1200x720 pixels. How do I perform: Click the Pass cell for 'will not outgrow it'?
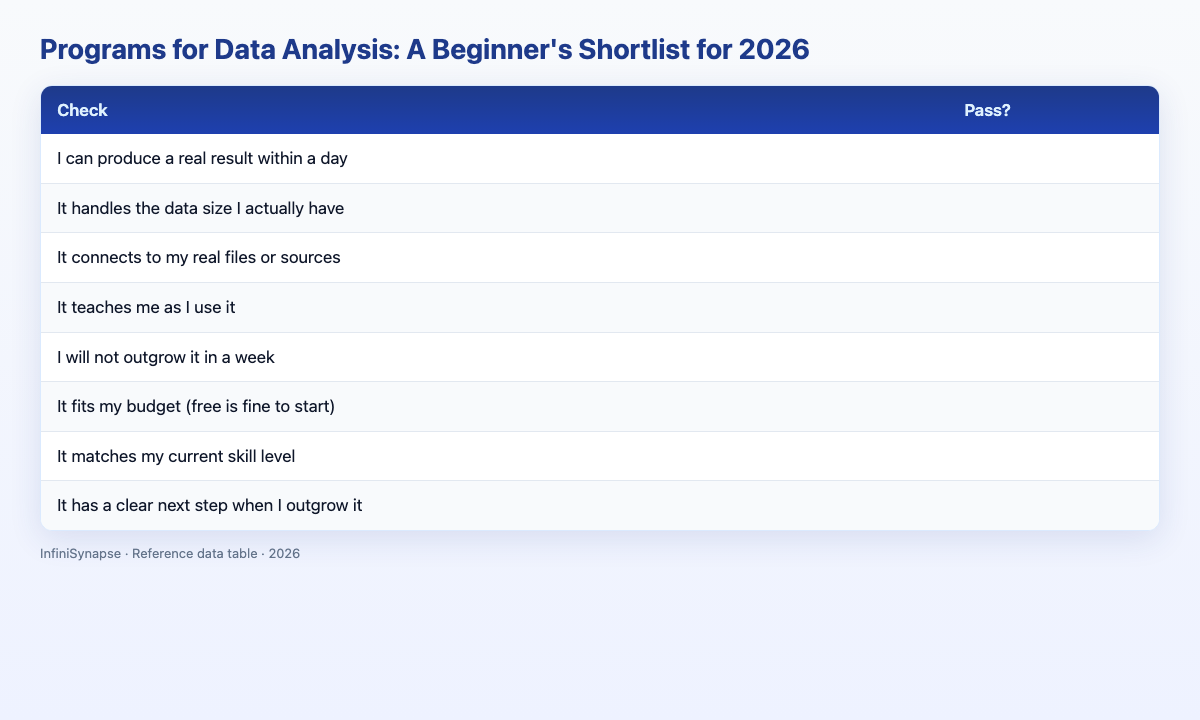pyautogui.click(x=1053, y=357)
